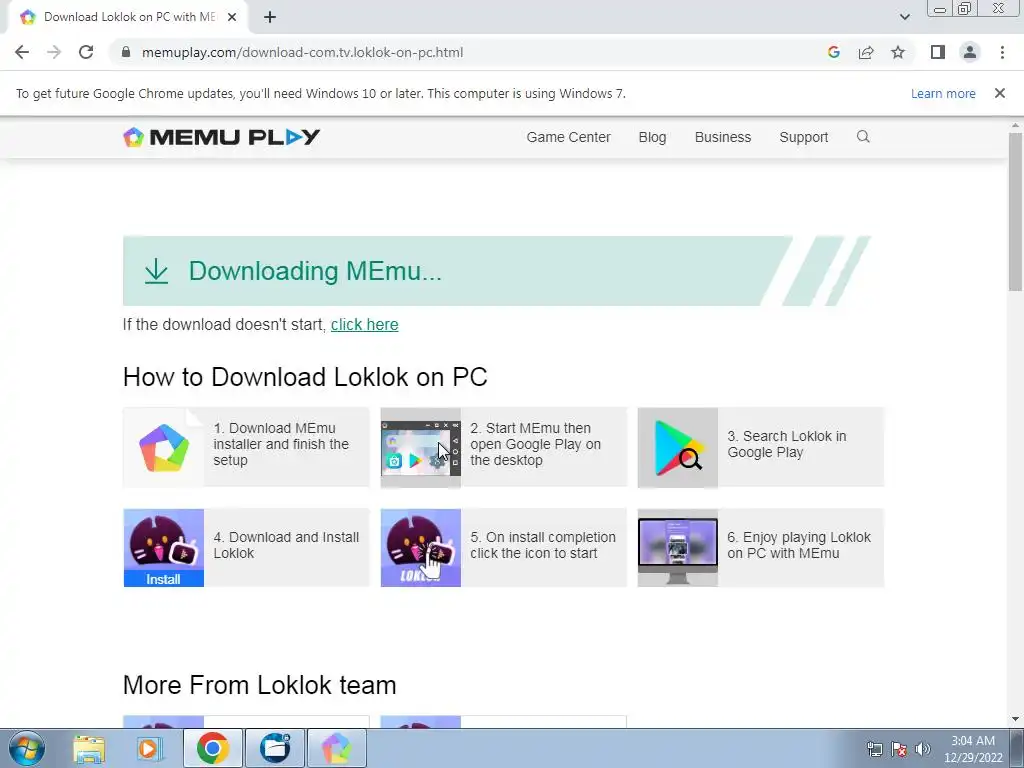Click the scrollbar down arrow
1024x768 pixels.
pos(1015,719)
